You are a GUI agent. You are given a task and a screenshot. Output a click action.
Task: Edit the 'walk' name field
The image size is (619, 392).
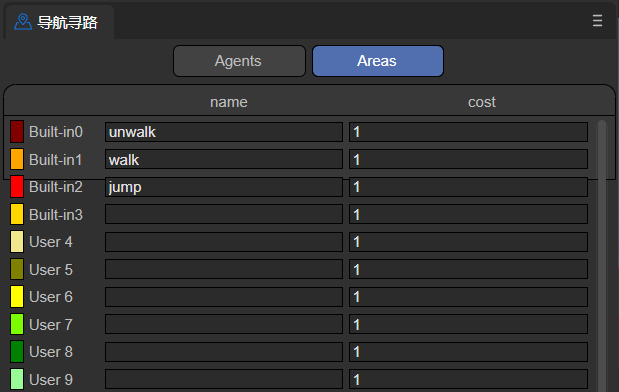click(x=224, y=159)
